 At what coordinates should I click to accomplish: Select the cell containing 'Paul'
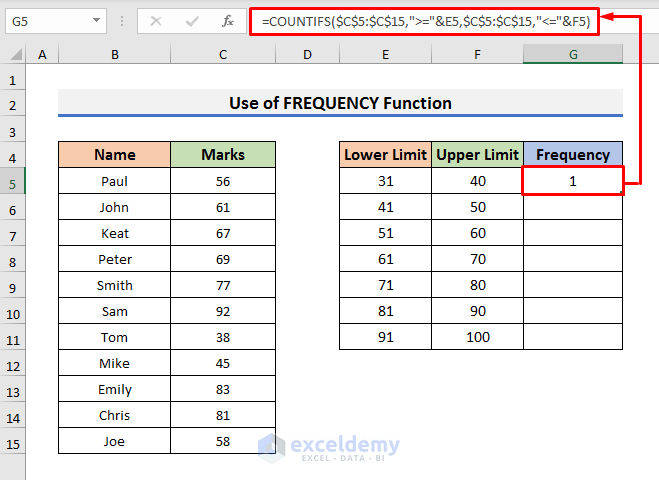[115, 181]
